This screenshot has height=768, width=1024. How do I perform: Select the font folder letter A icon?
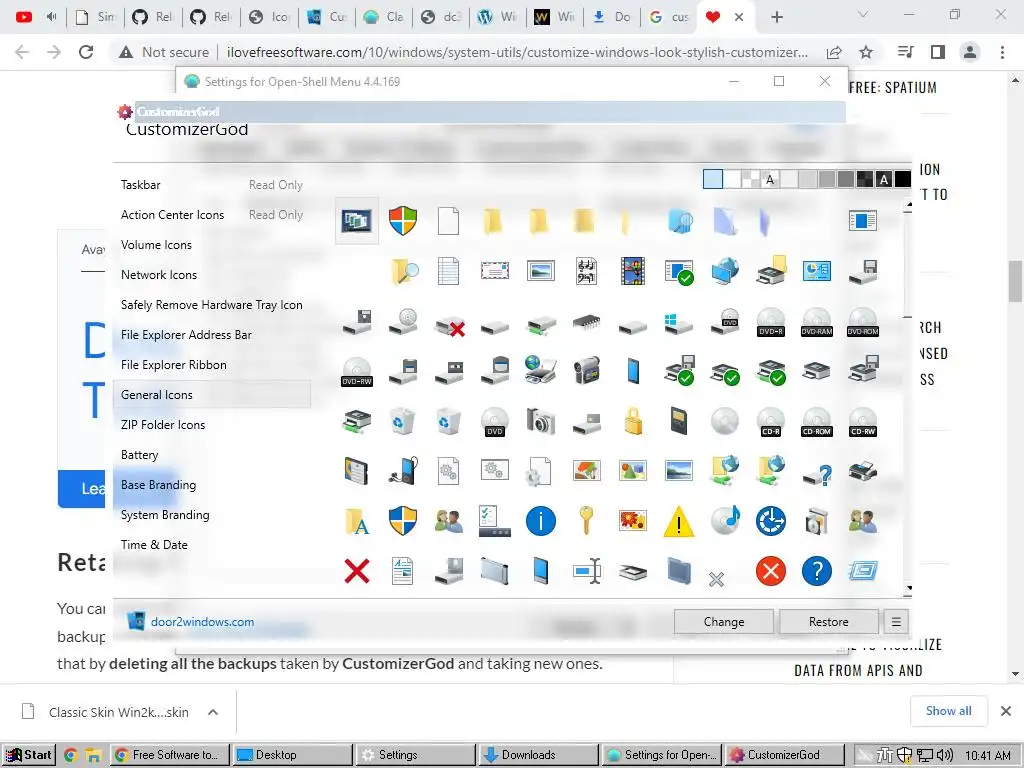[357, 522]
